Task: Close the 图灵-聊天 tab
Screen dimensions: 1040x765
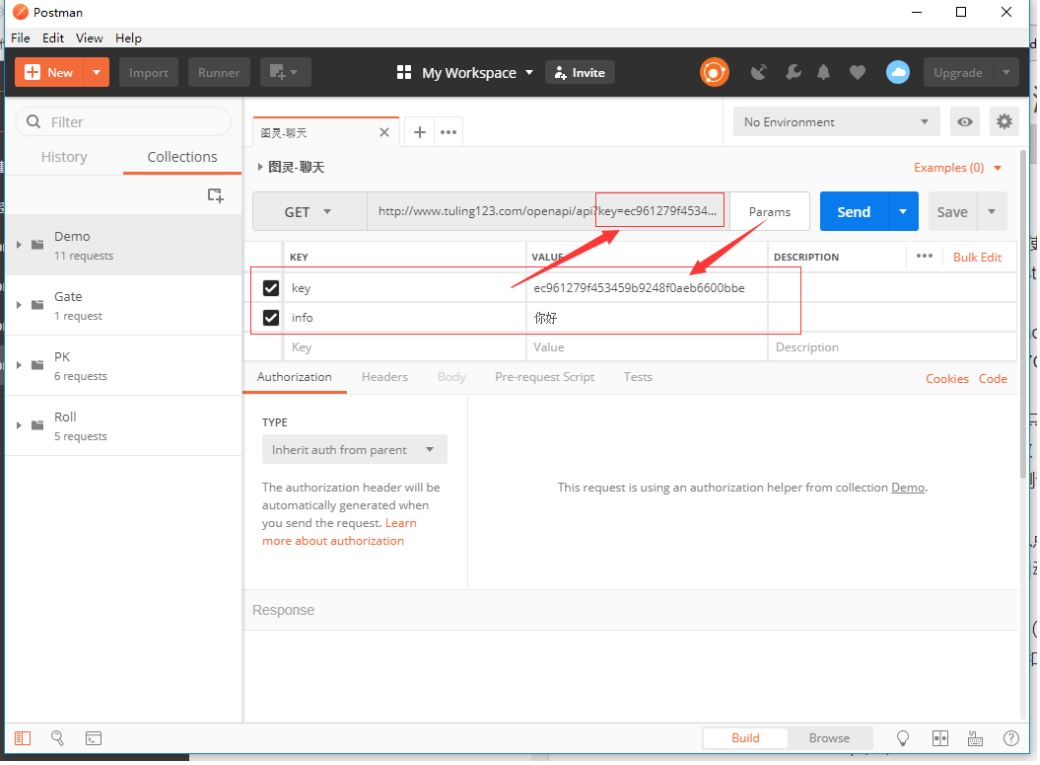Action: 384,132
